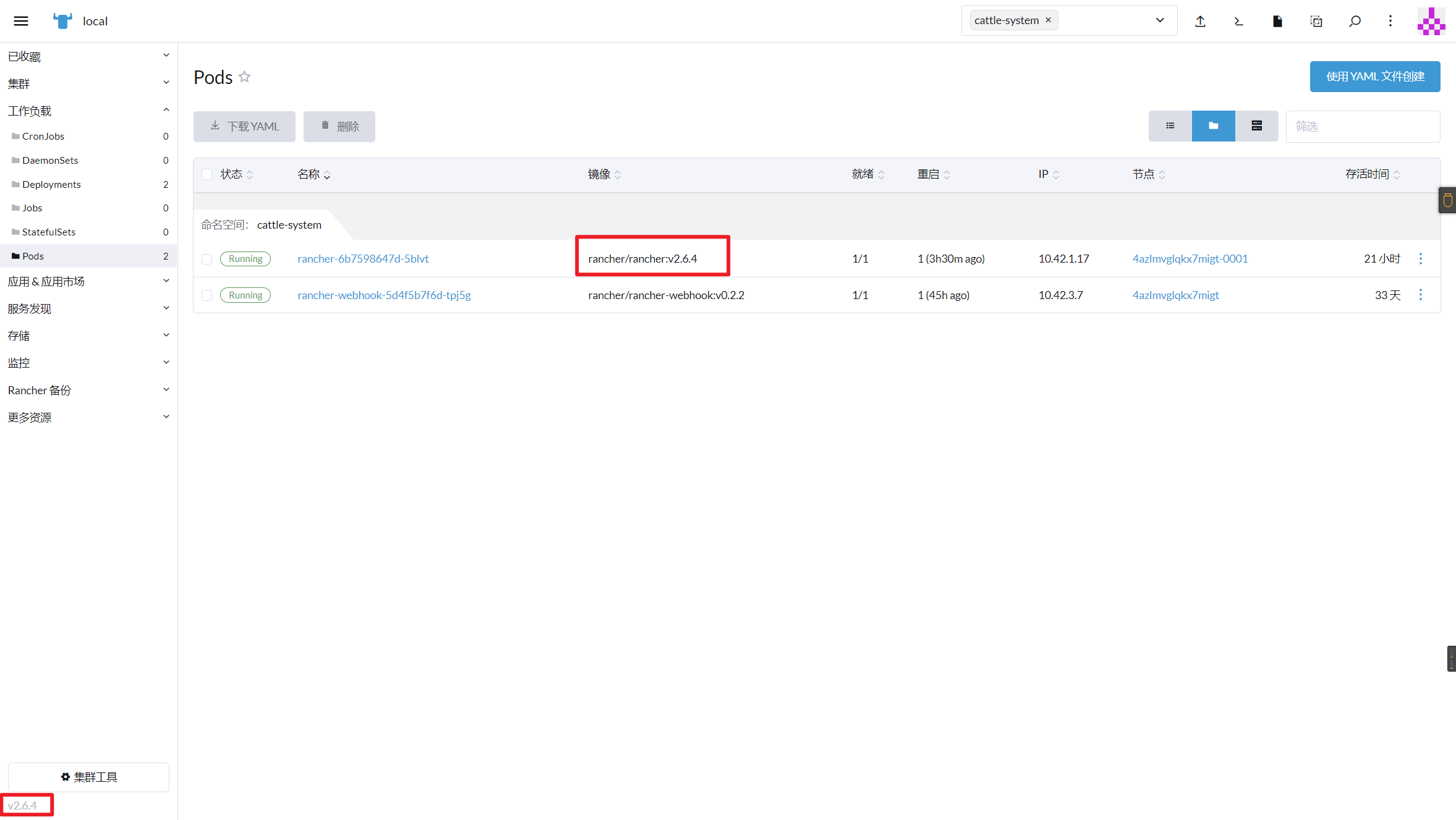Remove the cattle-system namespace filter tag
The height and width of the screenshot is (820, 1456).
(x=1049, y=20)
